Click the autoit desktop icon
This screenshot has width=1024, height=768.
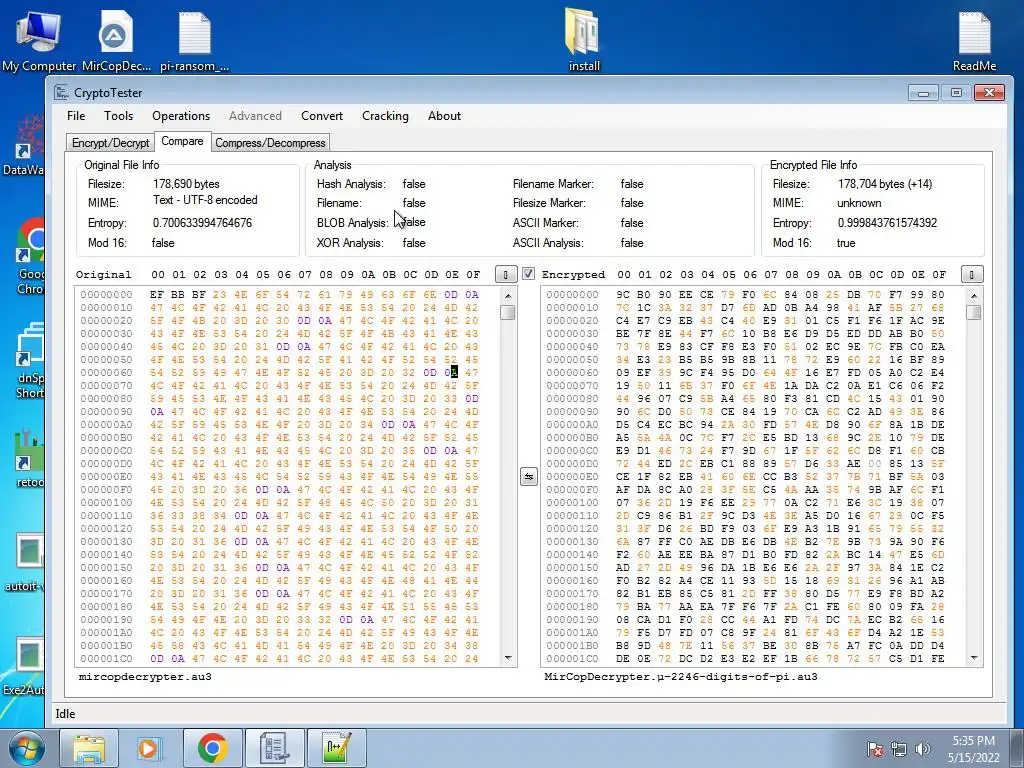coord(26,563)
